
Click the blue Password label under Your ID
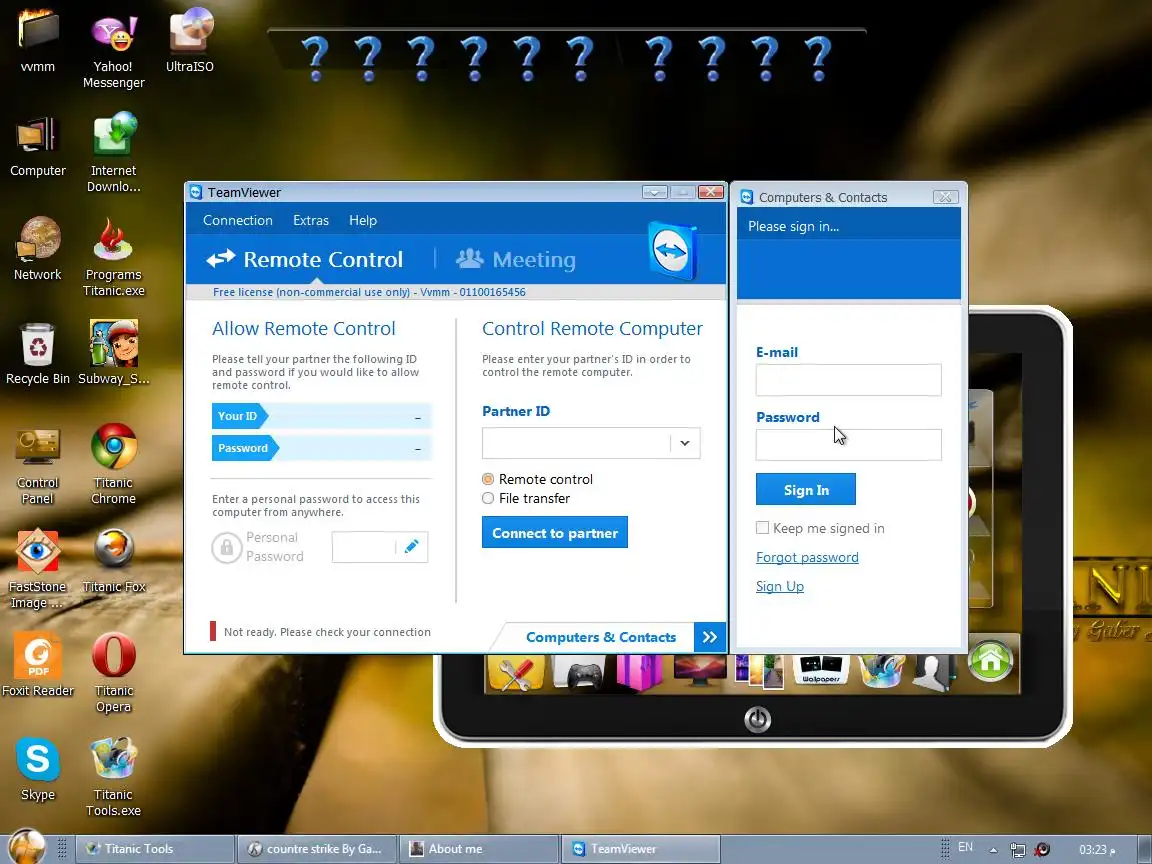coord(243,448)
